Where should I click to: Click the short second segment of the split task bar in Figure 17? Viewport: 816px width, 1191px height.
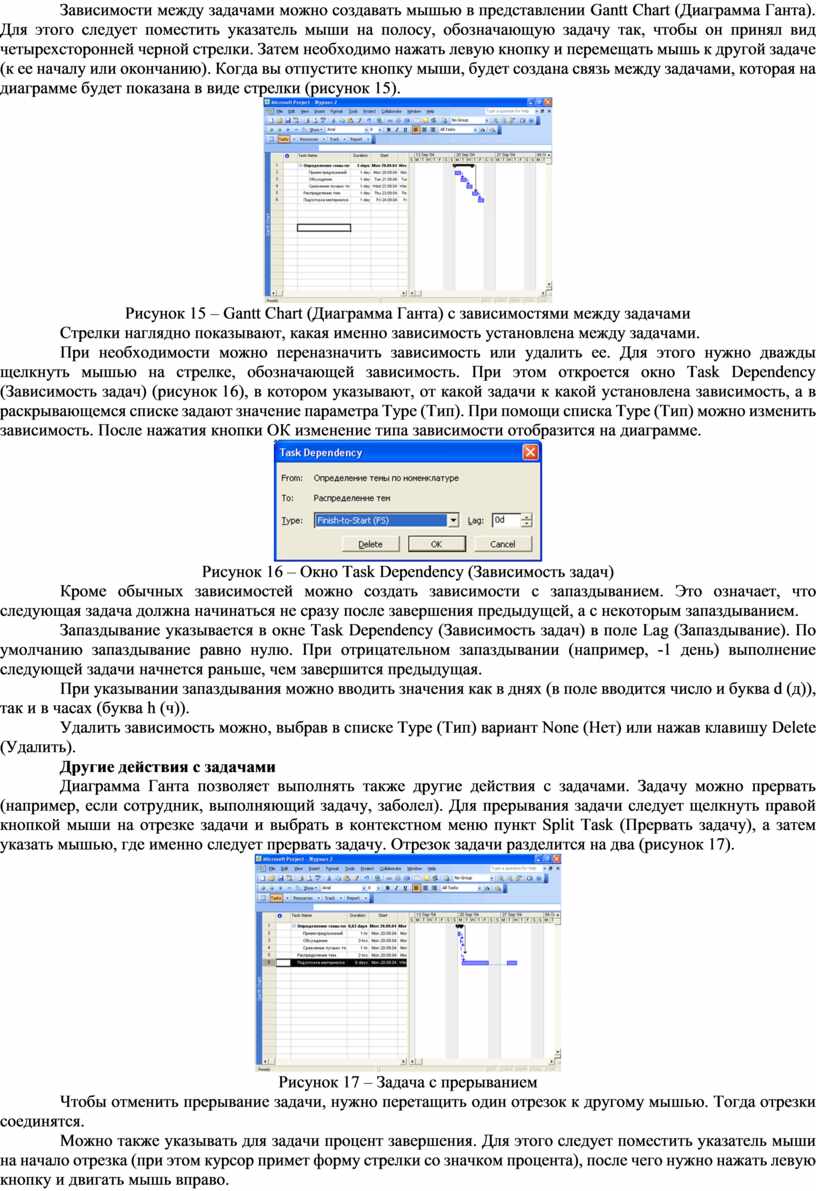[512, 963]
